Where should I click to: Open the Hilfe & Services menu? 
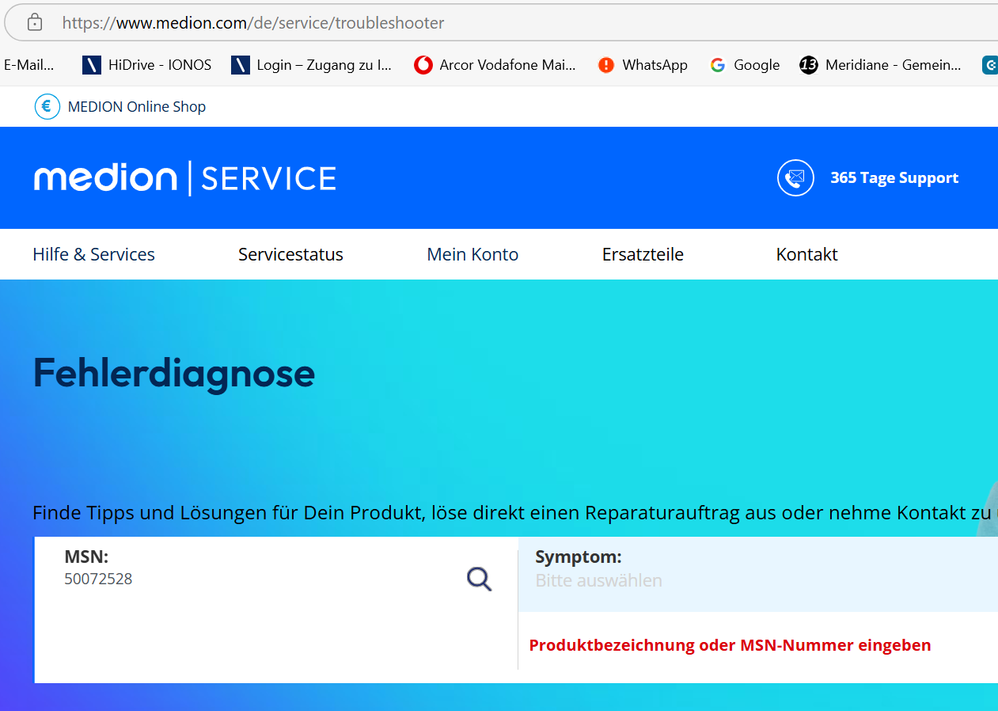[x=94, y=254]
